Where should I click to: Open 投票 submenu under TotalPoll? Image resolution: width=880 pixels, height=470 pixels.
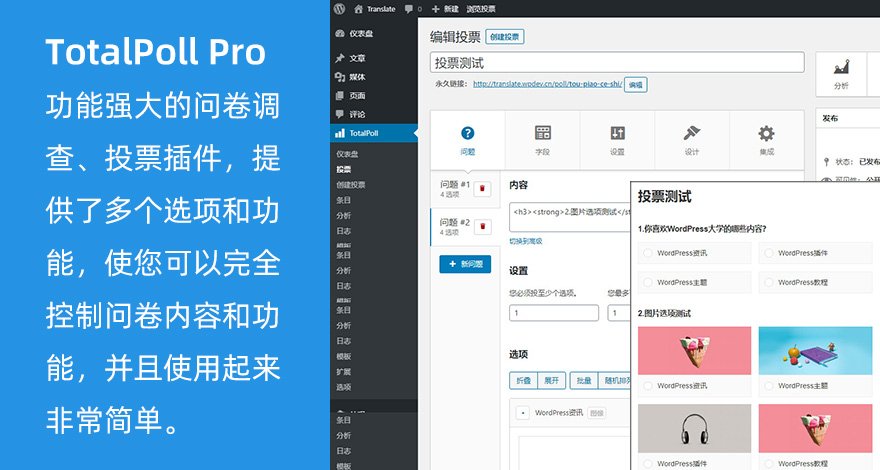point(344,169)
